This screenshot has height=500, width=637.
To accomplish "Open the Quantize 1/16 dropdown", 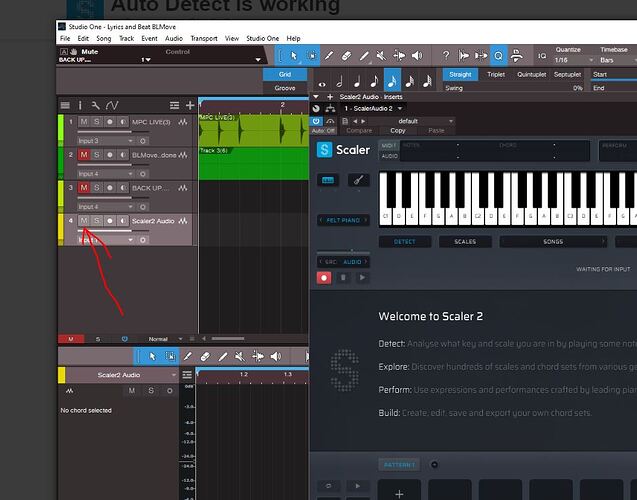I will (x=574, y=60).
